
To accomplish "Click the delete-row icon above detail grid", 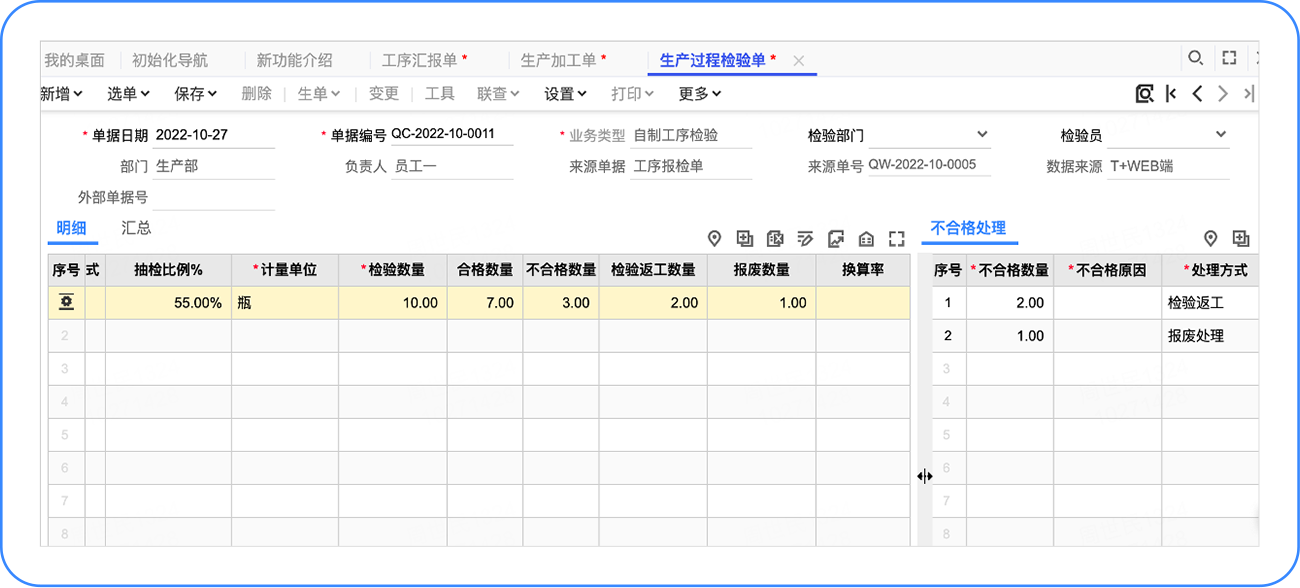I will pyautogui.click(x=774, y=238).
